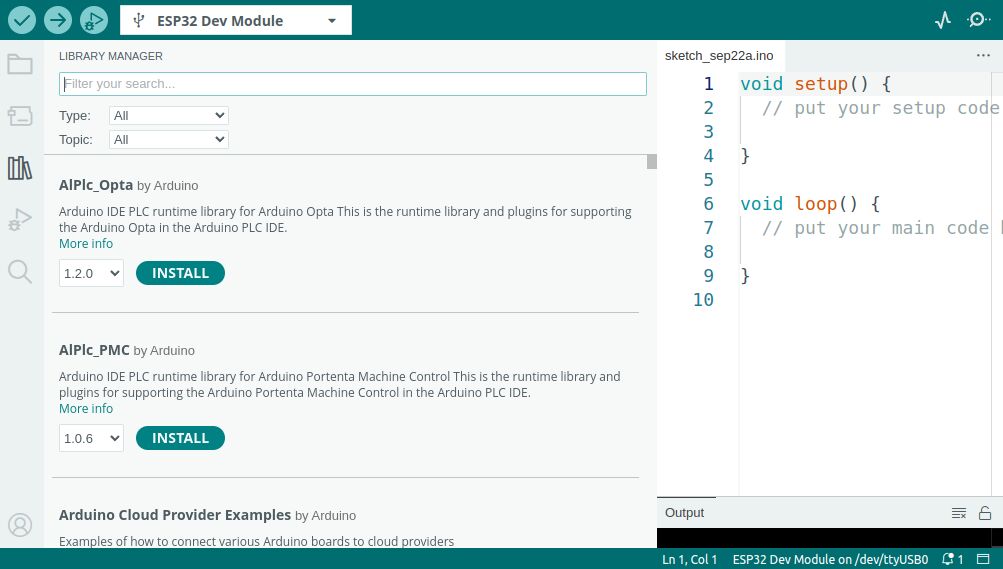
Task: Open the ESP32 Dev Module board selector
Action: (236, 20)
